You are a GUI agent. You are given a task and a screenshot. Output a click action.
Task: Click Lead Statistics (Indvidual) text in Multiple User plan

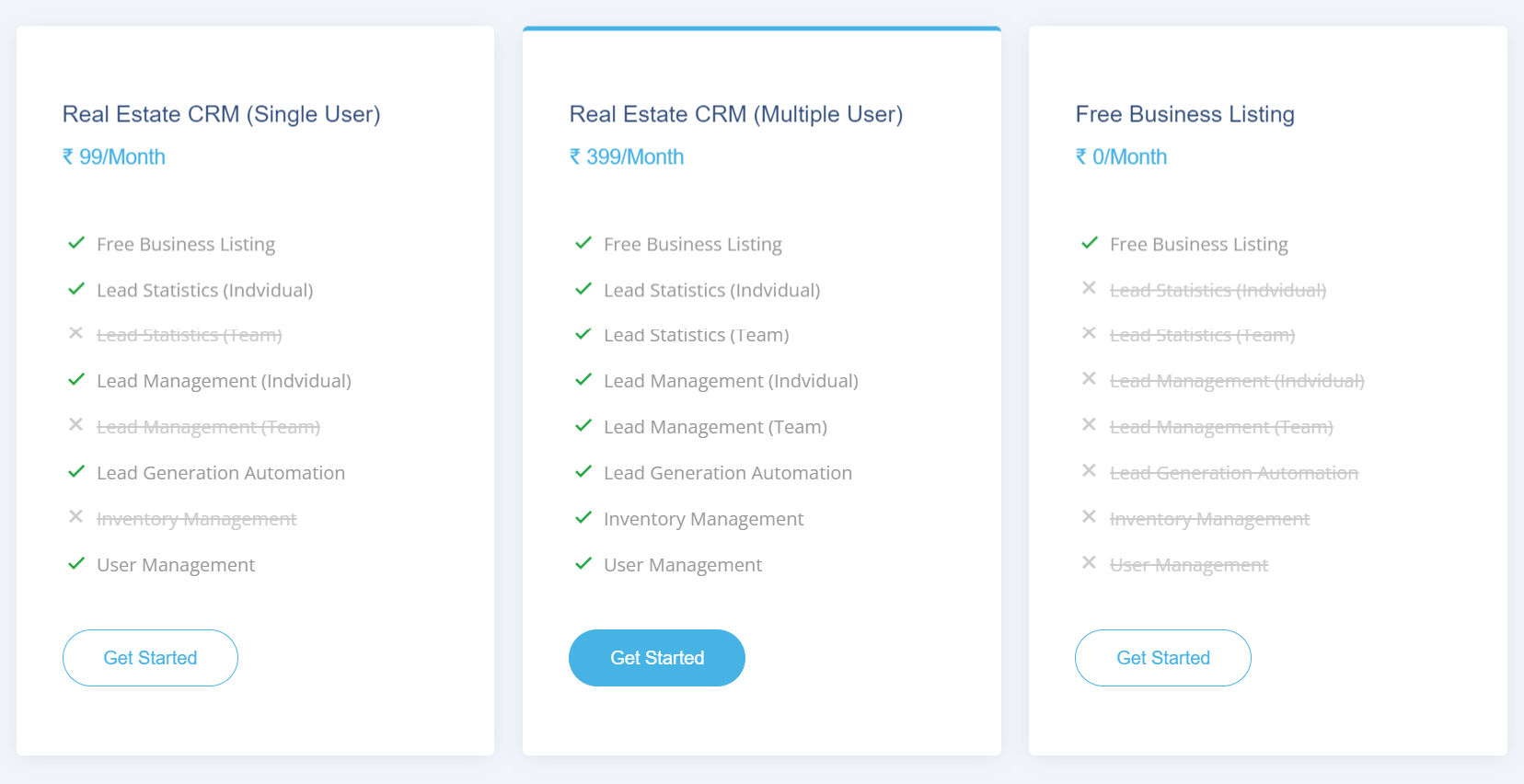pos(712,290)
